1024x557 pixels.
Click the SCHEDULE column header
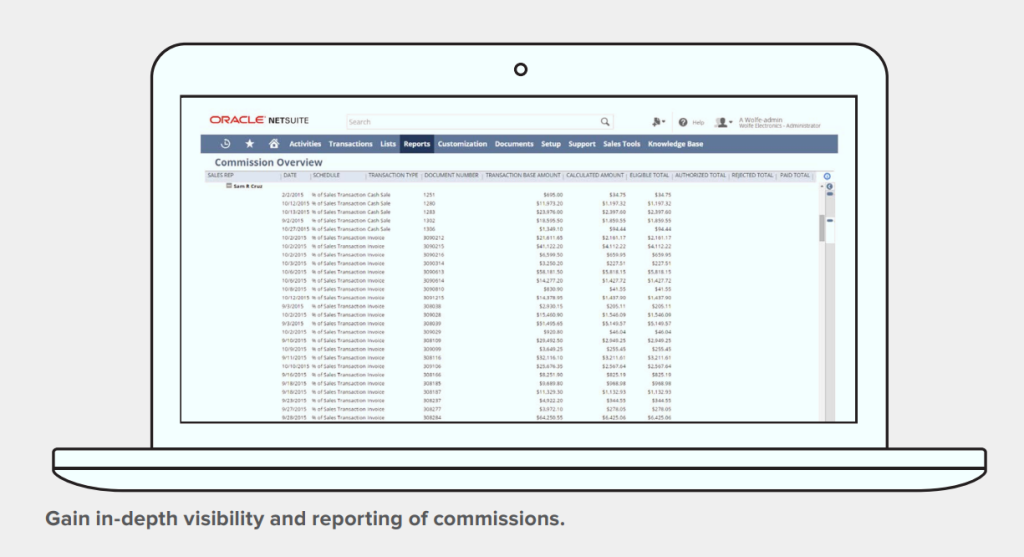(326, 175)
